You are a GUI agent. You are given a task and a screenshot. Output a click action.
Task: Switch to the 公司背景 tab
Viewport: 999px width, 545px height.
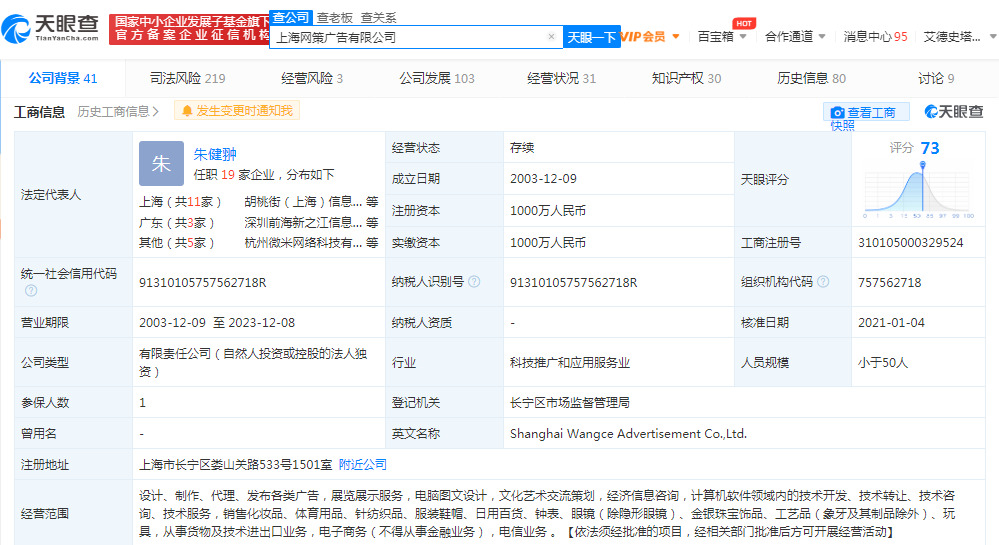[62, 78]
